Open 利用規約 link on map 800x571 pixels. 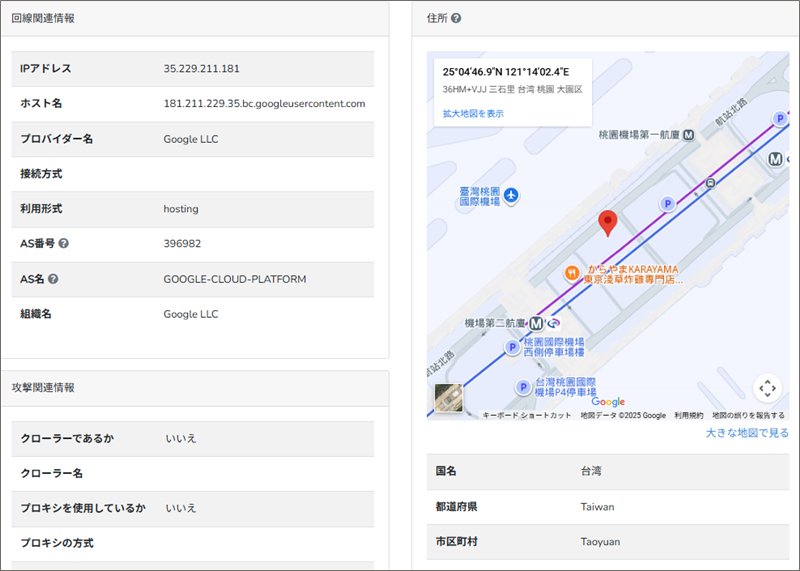coord(688,415)
